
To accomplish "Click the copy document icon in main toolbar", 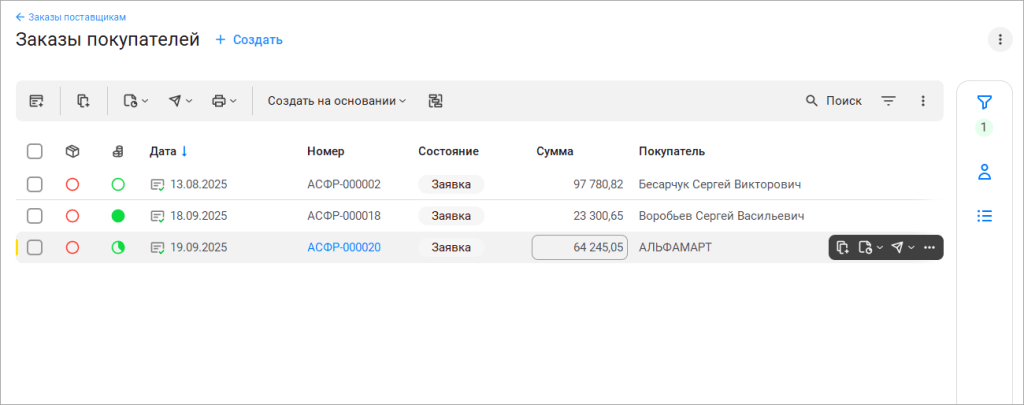I will pyautogui.click(x=84, y=101).
